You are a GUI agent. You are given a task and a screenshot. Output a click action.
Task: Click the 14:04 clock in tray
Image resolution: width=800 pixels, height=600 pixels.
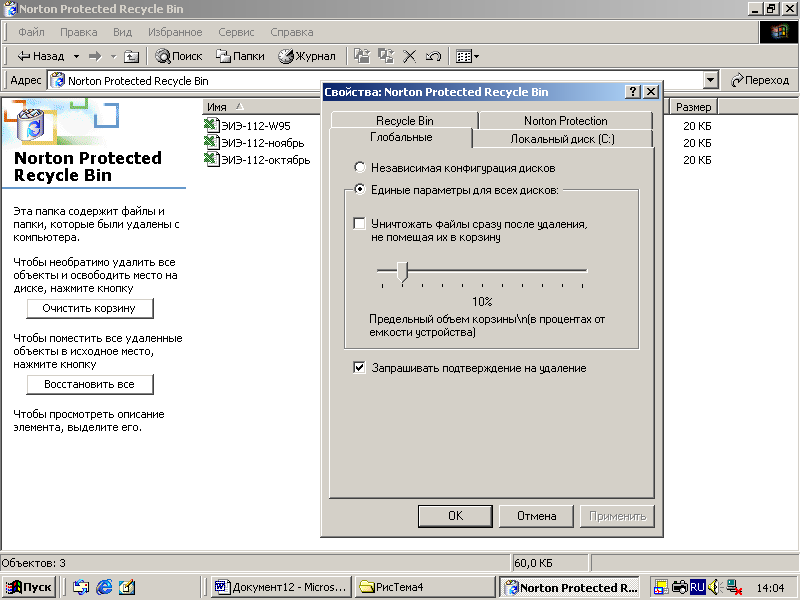(x=770, y=588)
